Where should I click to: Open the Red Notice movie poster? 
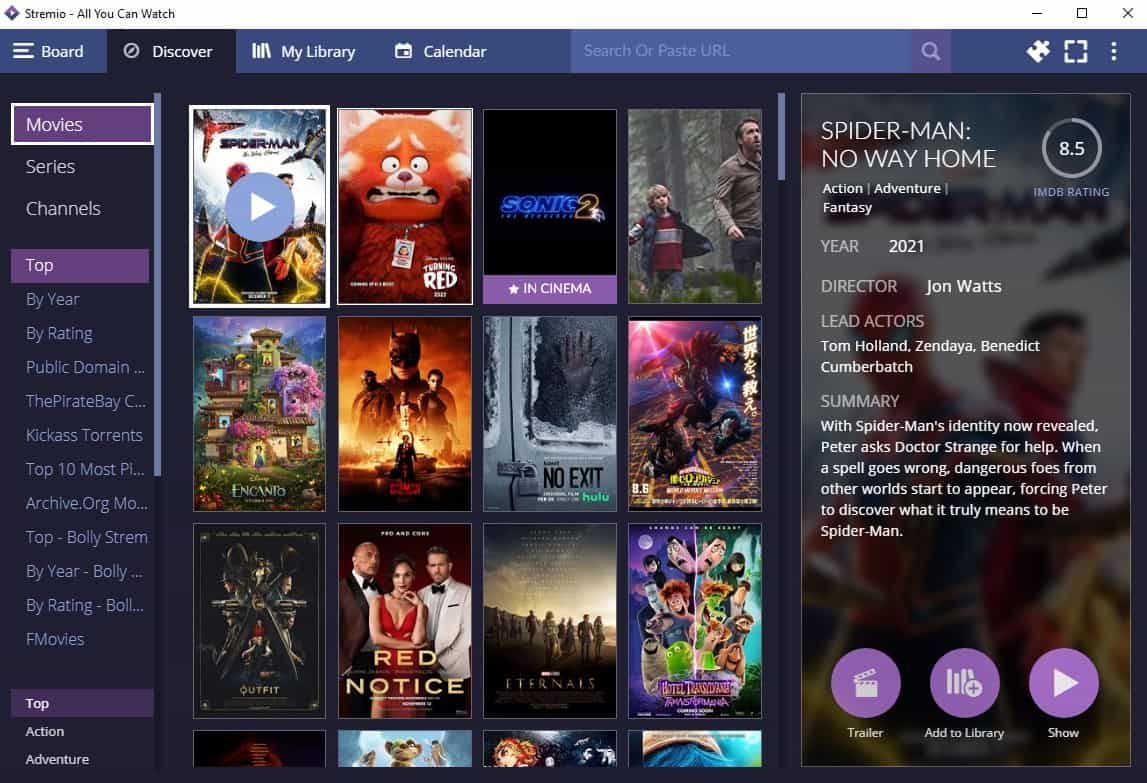pos(405,620)
